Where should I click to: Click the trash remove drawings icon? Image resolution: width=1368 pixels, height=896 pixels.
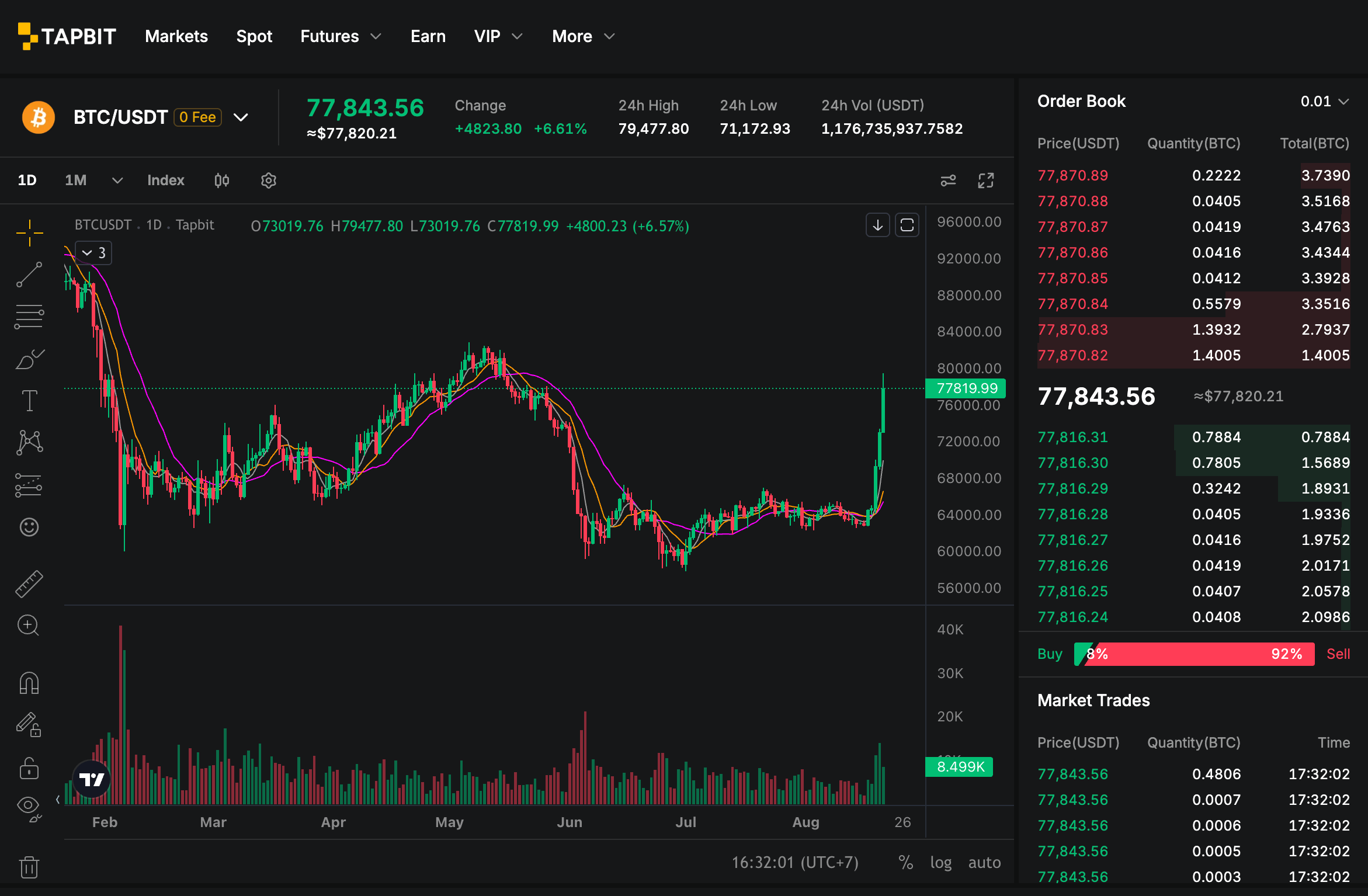pos(29,867)
